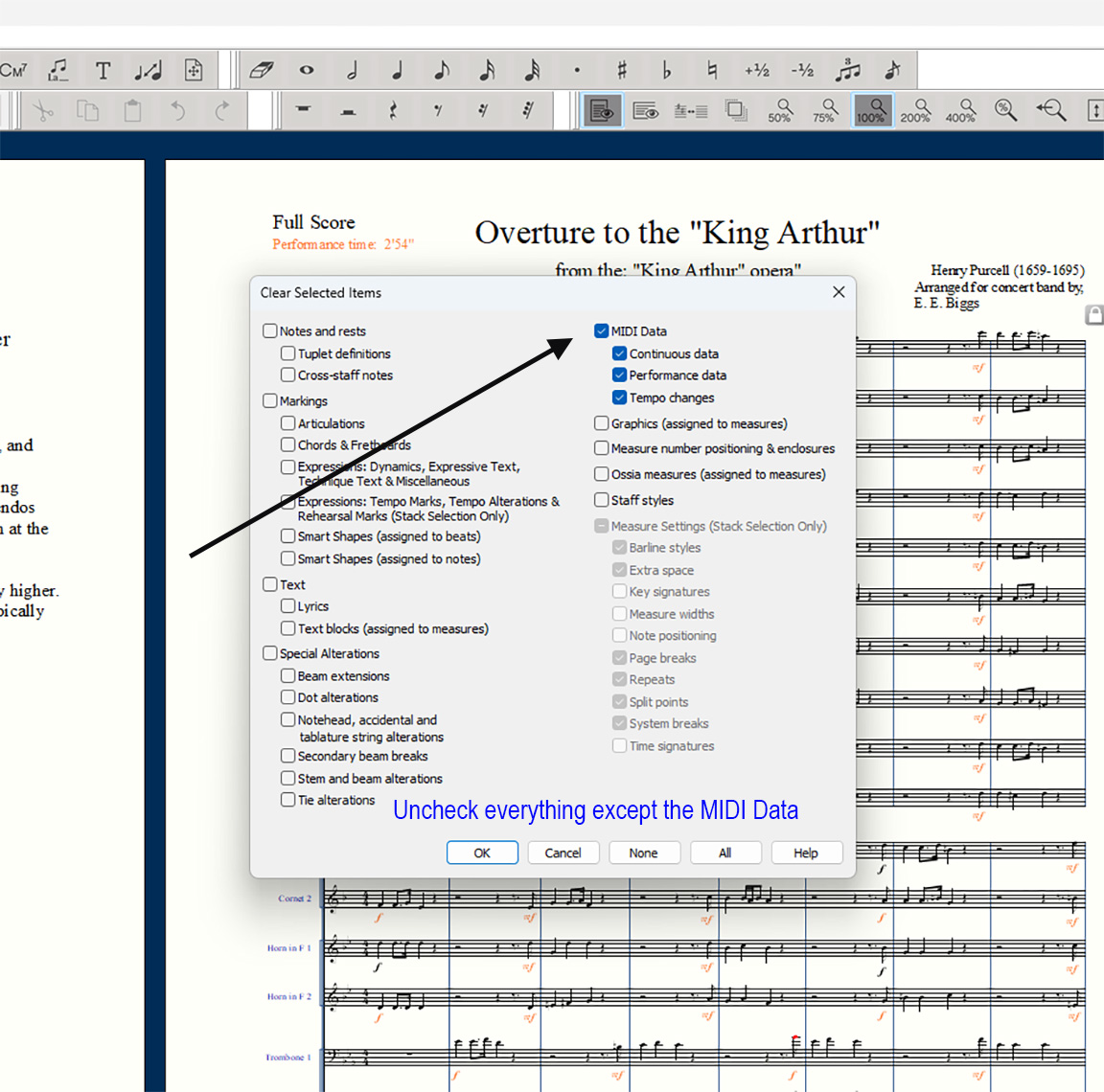Open the Lyrics tool
This screenshot has height=1092, width=1104.
58,70
